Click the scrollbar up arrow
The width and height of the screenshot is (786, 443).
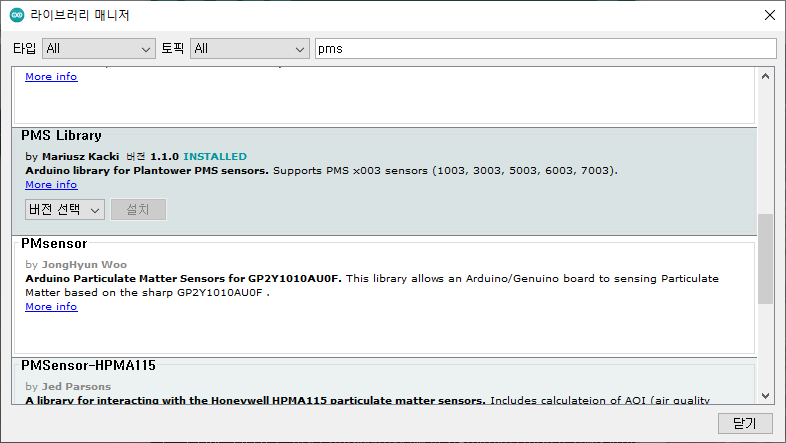point(765,76)
